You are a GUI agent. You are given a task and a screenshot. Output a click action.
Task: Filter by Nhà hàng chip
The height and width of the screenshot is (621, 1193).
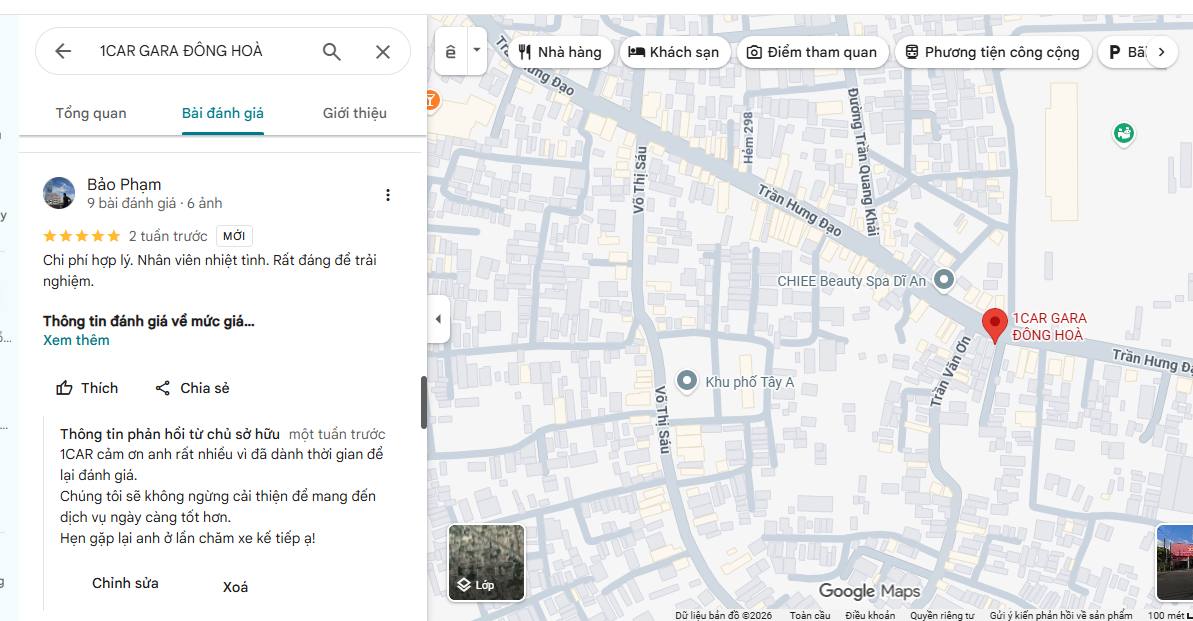560,52
